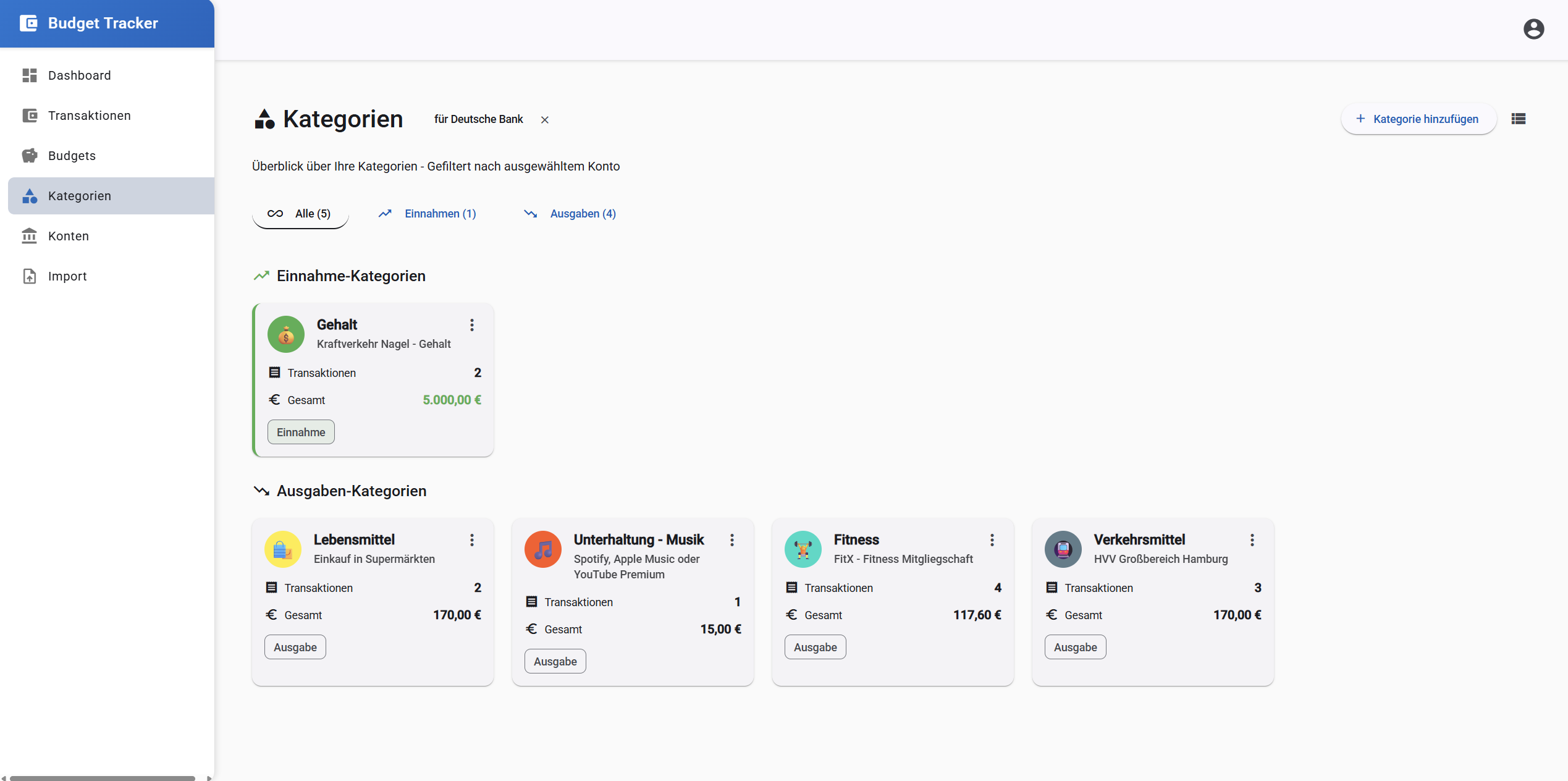The height and width of the screenshot is (781, 1568).
Task: Open the Fitness card options menu
Action: point(992,540)
